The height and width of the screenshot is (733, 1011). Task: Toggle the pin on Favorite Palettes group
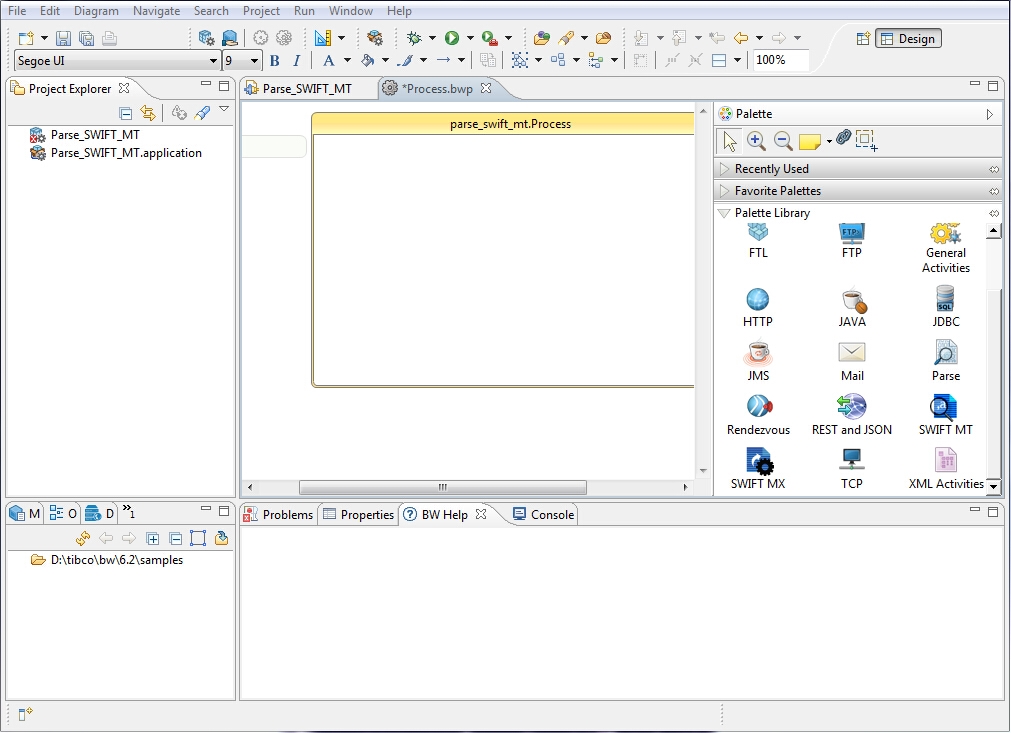(994, 191)
